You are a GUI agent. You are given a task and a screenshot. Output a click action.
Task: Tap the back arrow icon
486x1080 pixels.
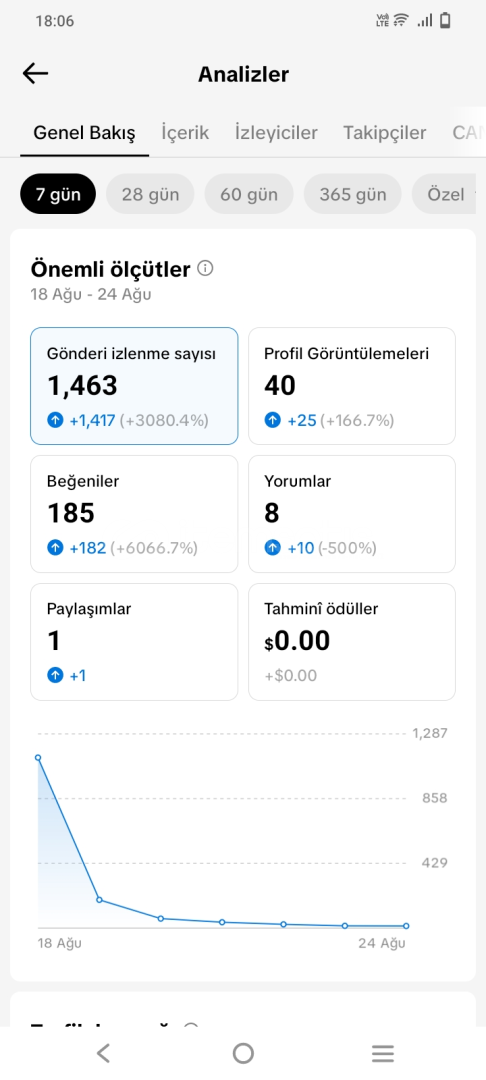[35, 74]
